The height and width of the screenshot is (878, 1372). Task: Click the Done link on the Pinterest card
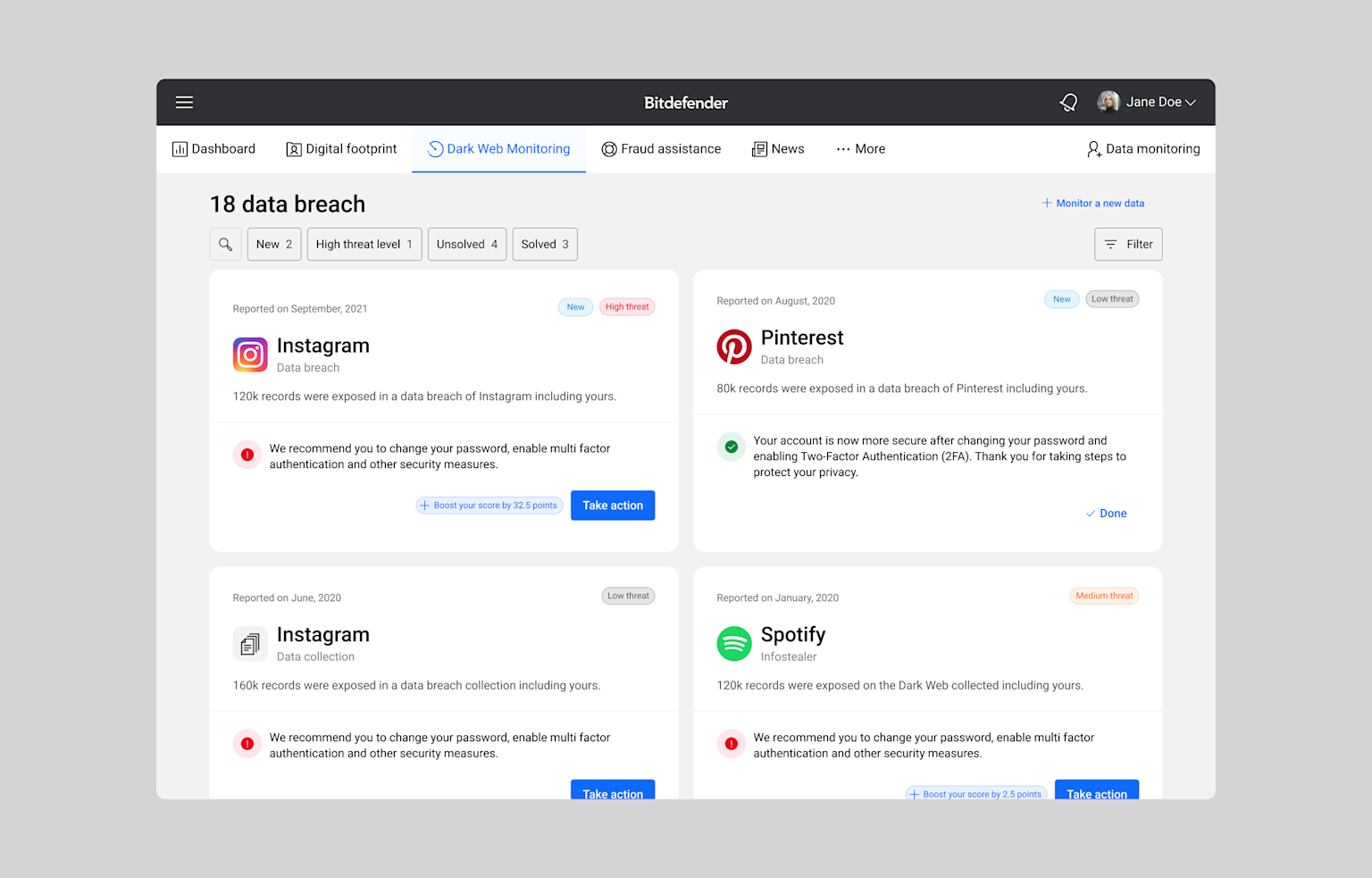click(1106, 514)
